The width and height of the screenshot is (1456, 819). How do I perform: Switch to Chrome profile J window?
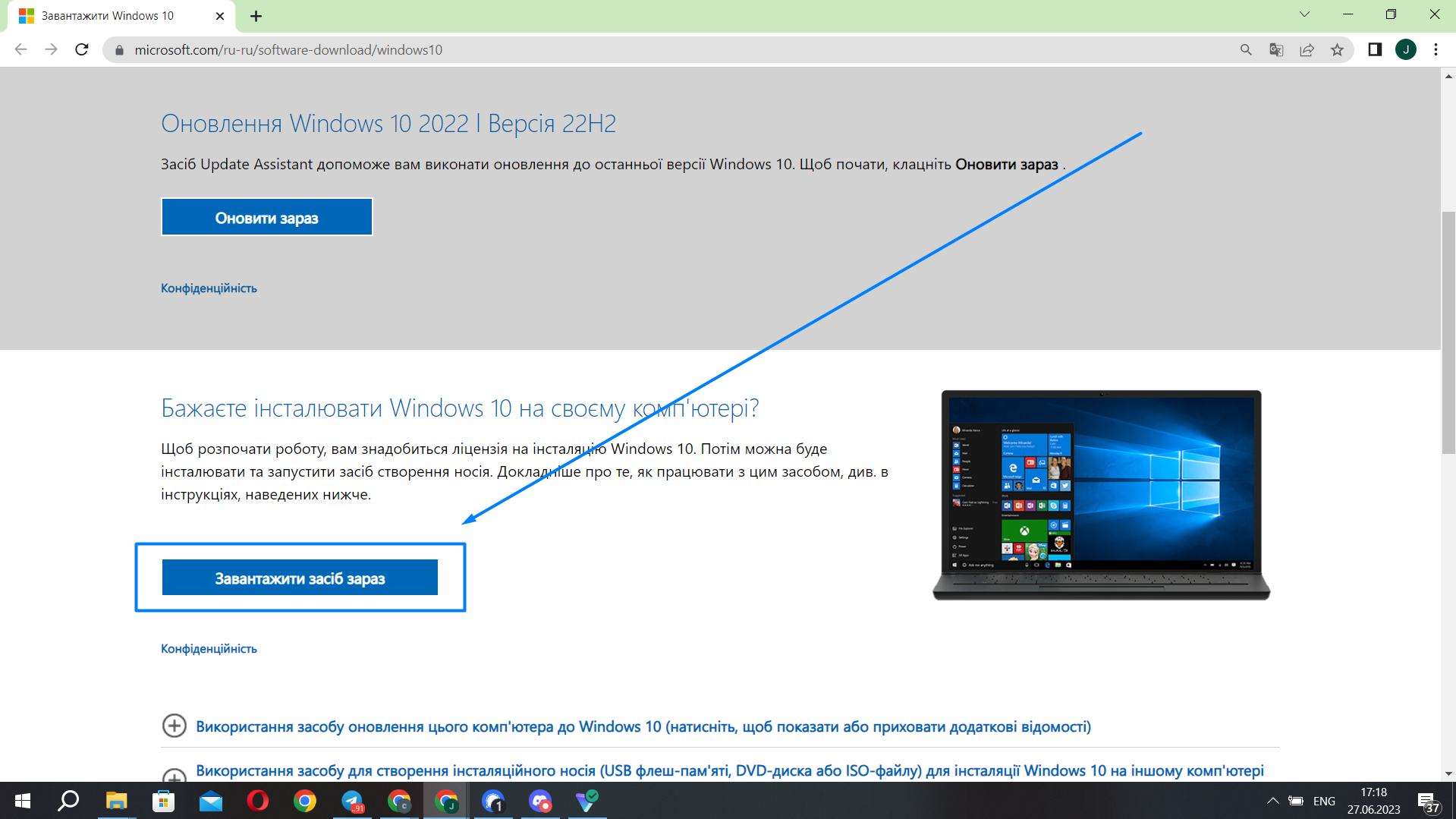[446, 801]
